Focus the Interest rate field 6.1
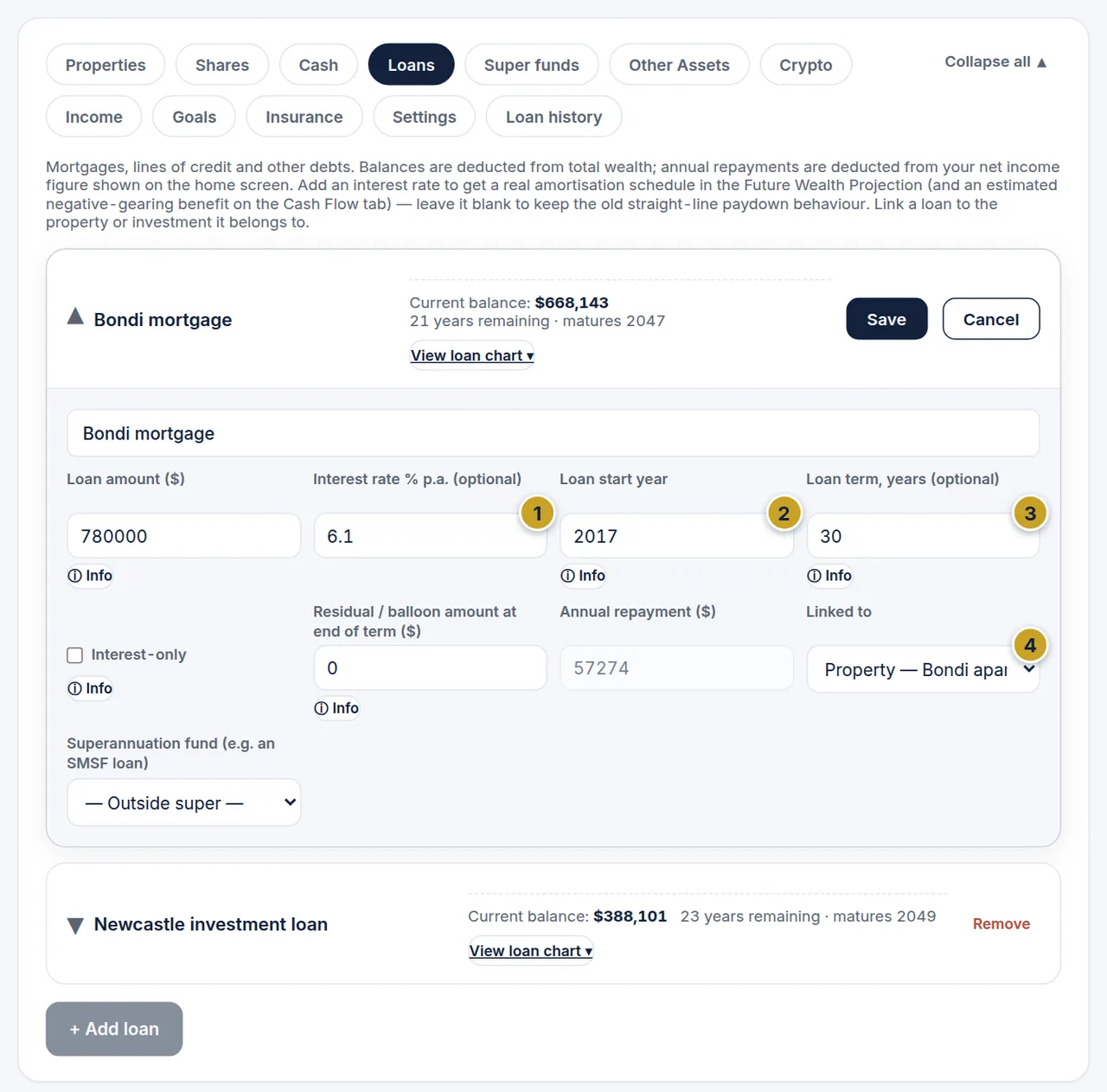The width and height of the screenshot is (1107, 1092). [431, 536]
